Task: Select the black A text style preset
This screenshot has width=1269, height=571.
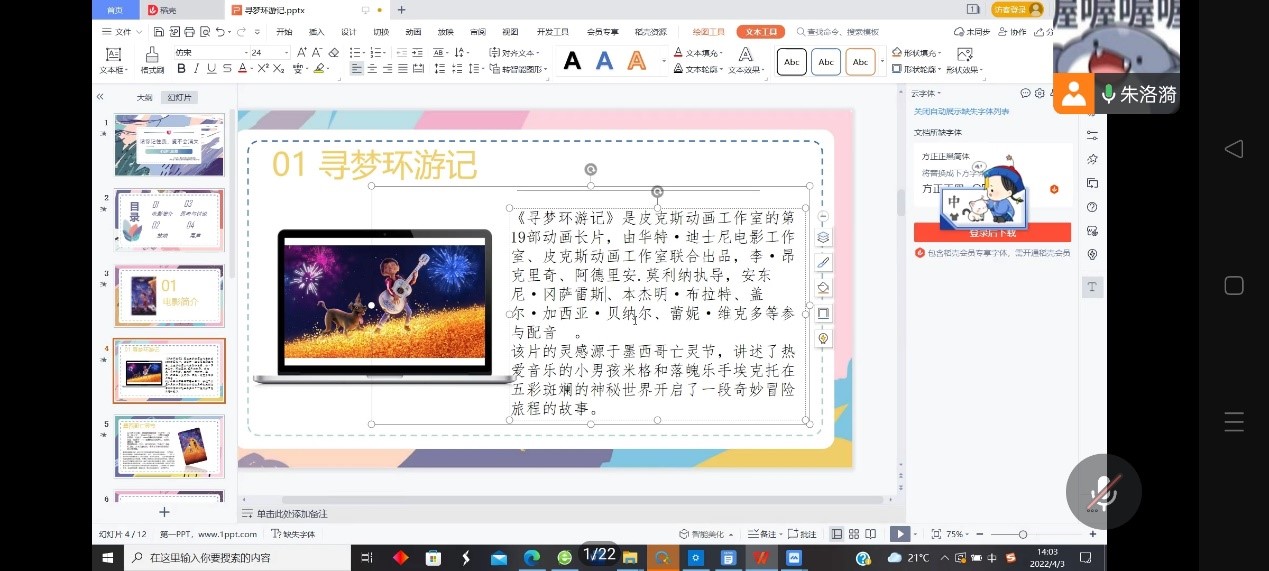Action: point(572,61)
